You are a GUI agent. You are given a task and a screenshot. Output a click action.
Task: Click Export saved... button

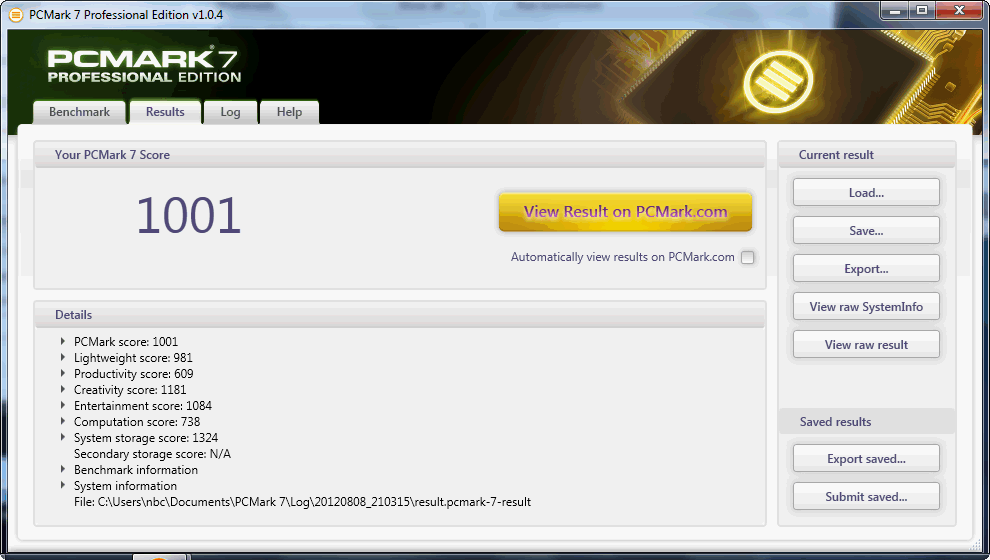click(x=866, y=458)
